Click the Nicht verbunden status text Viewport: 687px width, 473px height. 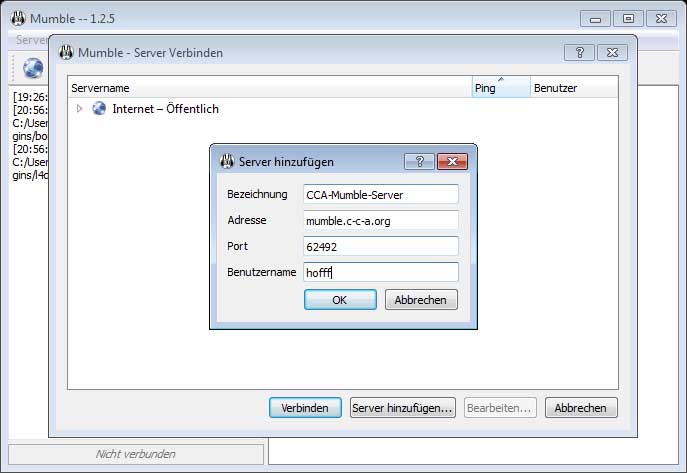point(136,454)
